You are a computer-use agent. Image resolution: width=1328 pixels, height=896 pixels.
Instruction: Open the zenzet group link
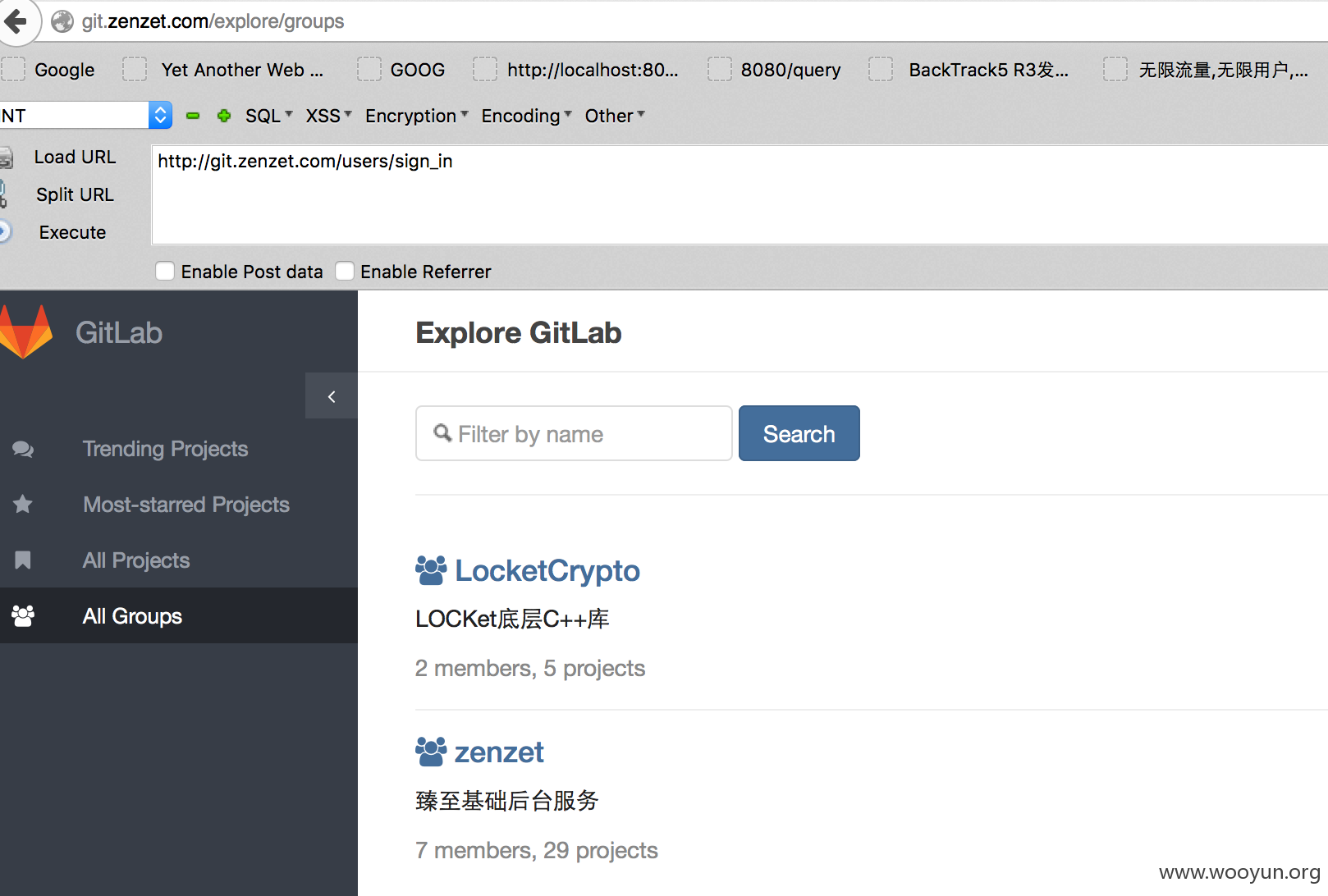[x=499, y=752]
